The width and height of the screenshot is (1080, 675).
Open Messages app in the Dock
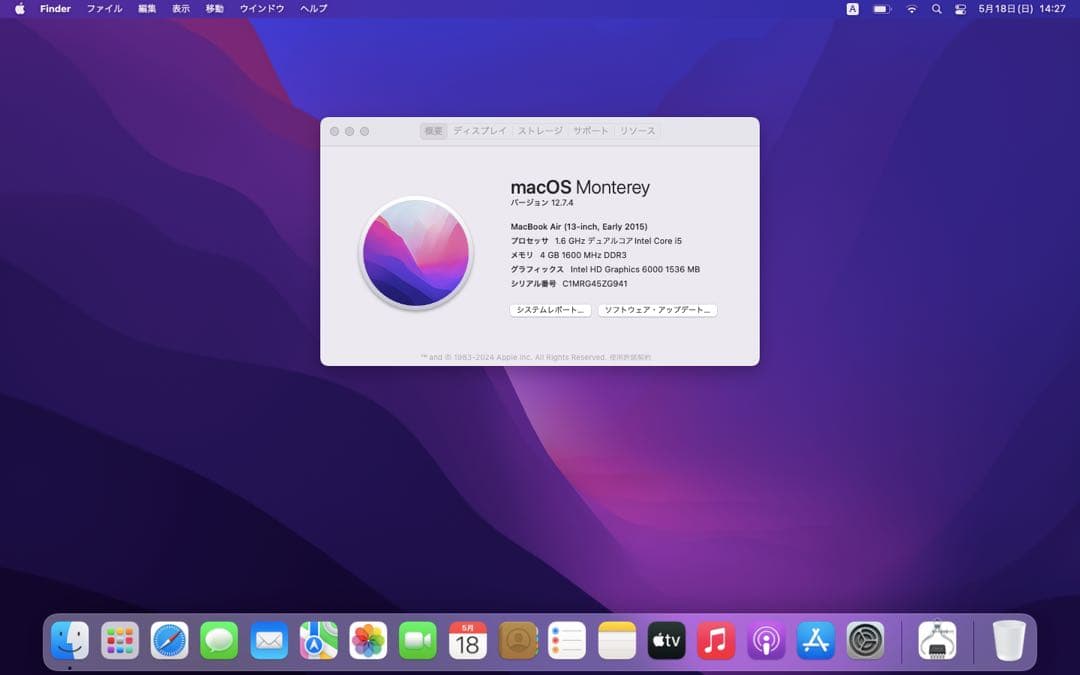click(219, 640)
